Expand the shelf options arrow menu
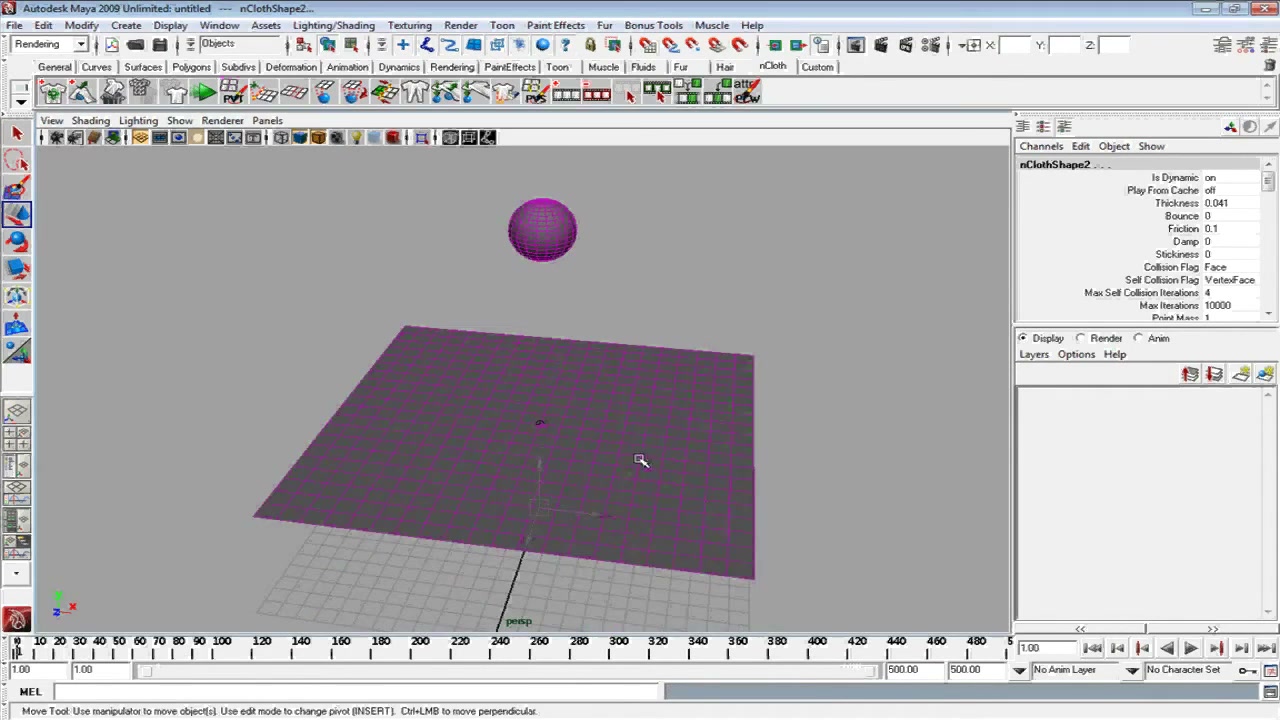This screenshot has width=1280, height=720. pyautogui.click(x=20, y=102)
